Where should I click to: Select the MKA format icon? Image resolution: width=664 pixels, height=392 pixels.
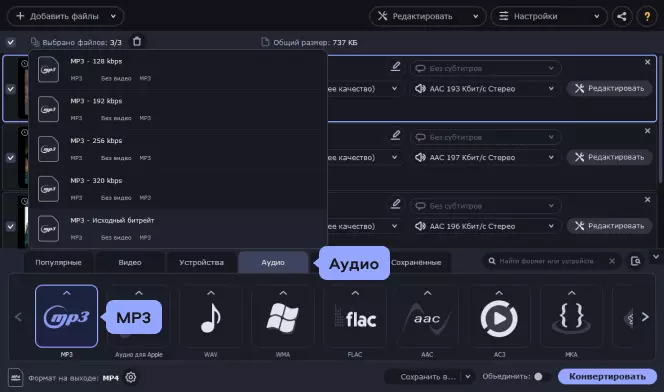coord(571,316)
